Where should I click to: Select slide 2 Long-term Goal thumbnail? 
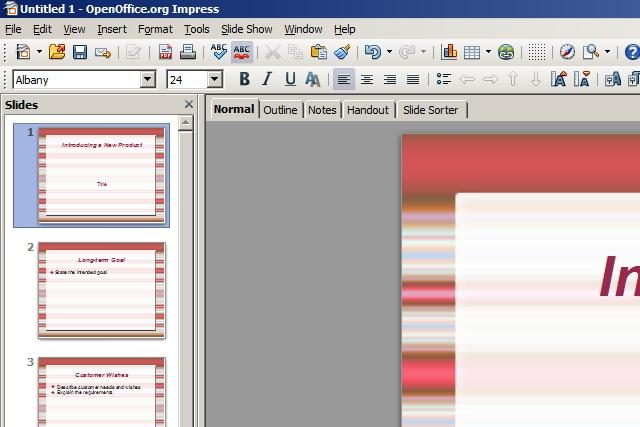102,290
